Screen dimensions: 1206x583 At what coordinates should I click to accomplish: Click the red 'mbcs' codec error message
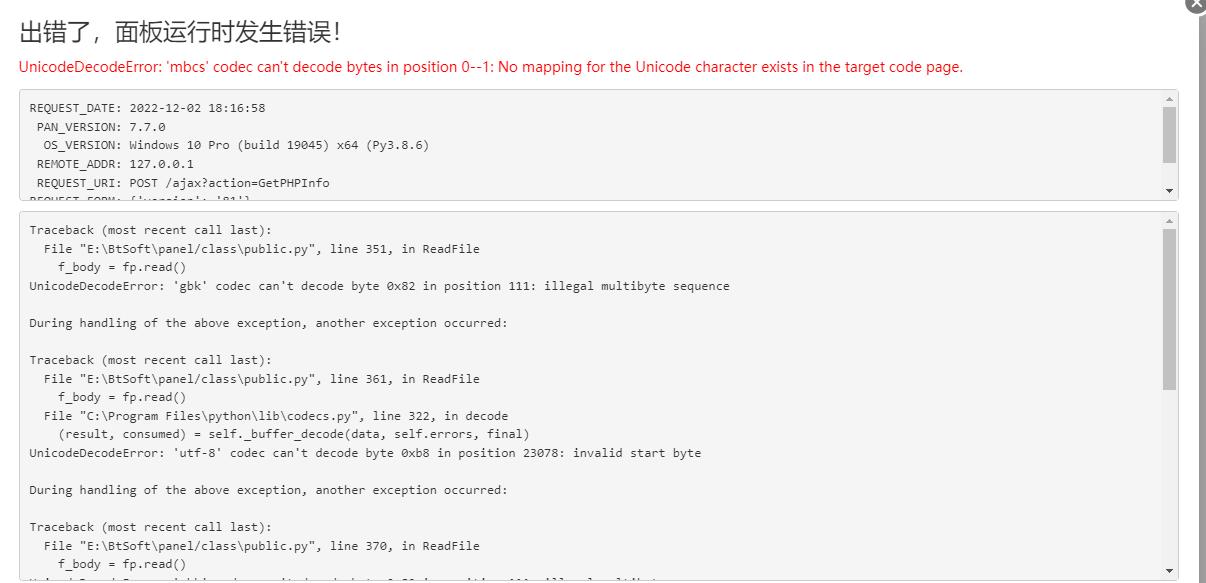pos(491,67)
